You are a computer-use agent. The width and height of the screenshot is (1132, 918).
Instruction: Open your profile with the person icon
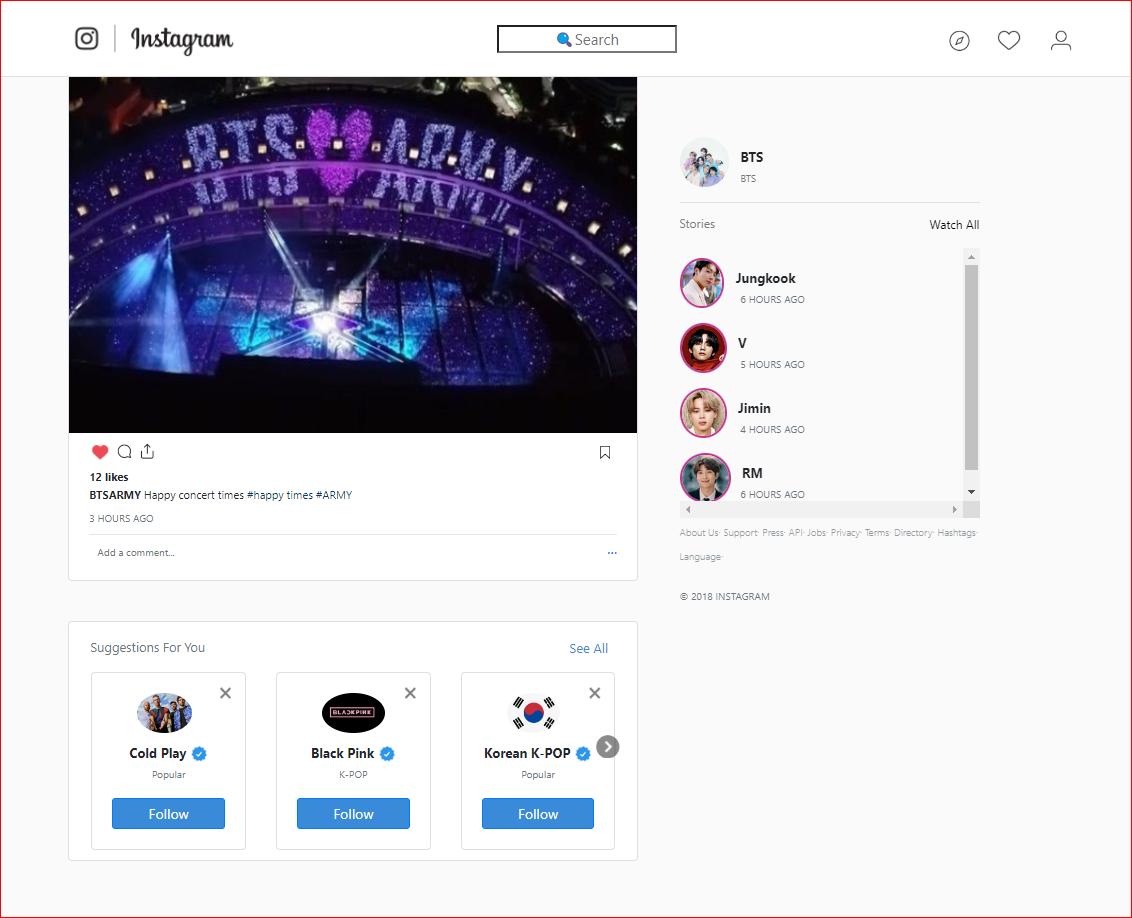tap(1061, 40)
